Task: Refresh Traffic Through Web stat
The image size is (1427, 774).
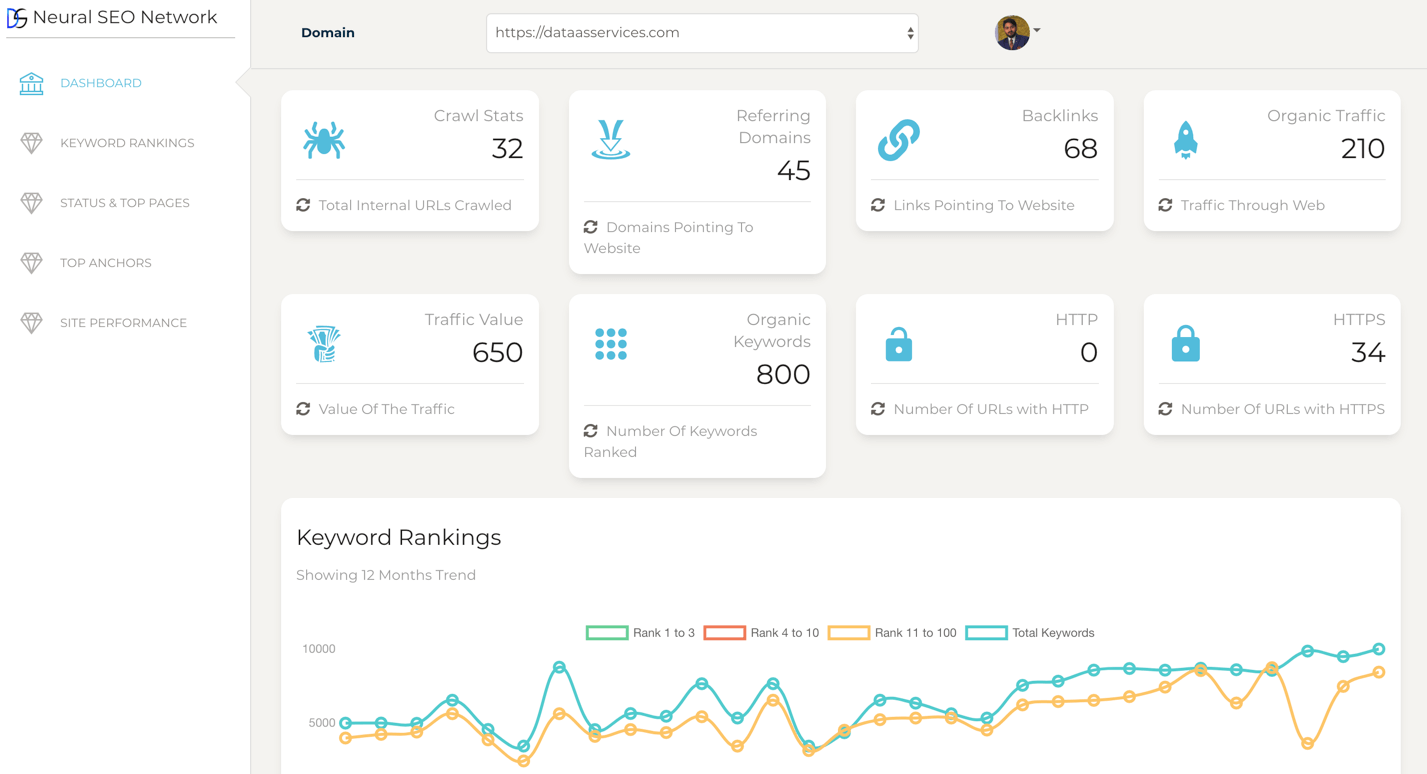Action: coord(1165,205)
